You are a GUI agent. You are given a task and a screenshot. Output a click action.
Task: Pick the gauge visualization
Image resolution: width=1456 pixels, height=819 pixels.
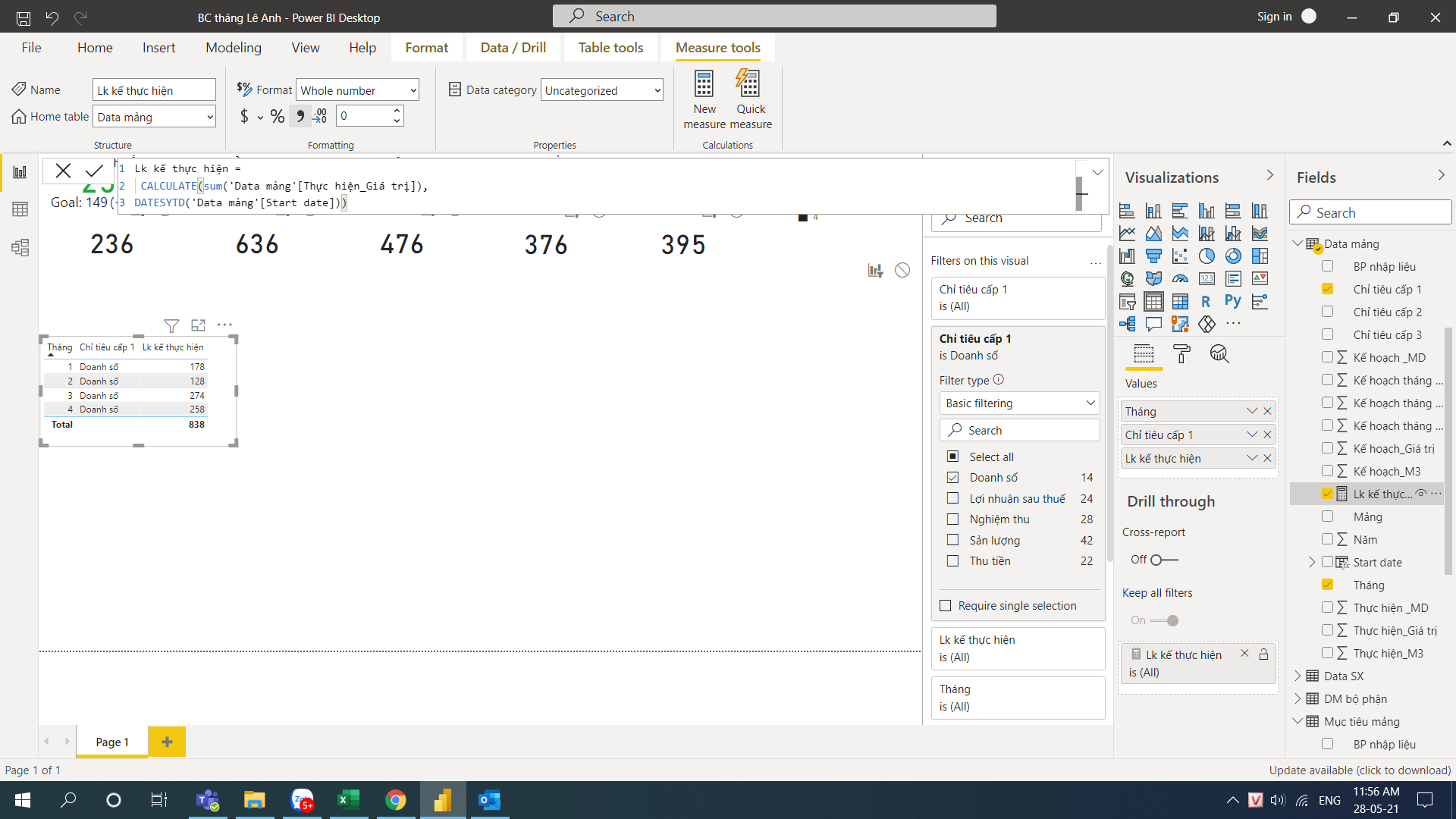[x=1180, y=279]
